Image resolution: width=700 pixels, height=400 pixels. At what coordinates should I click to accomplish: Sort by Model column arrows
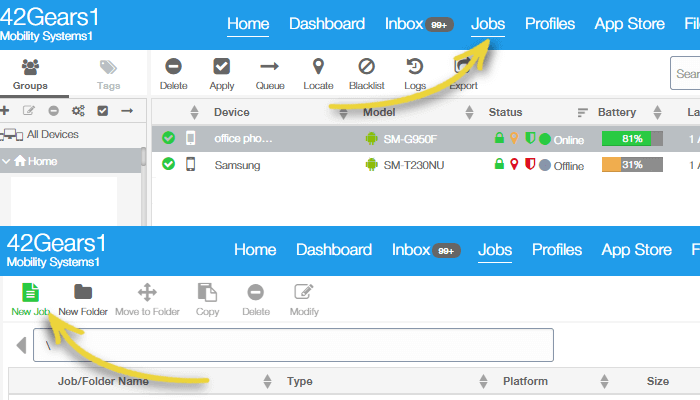(469, 112)
